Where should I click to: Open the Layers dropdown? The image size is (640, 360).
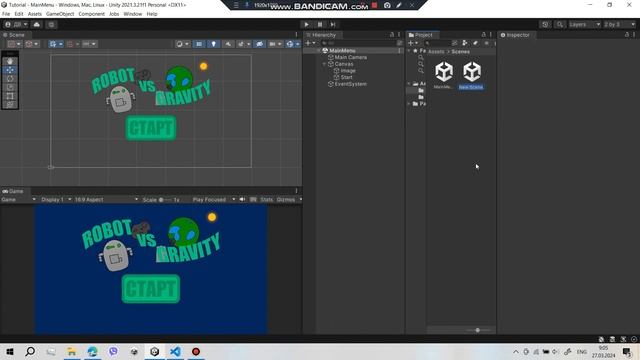[x=585, y=24]
